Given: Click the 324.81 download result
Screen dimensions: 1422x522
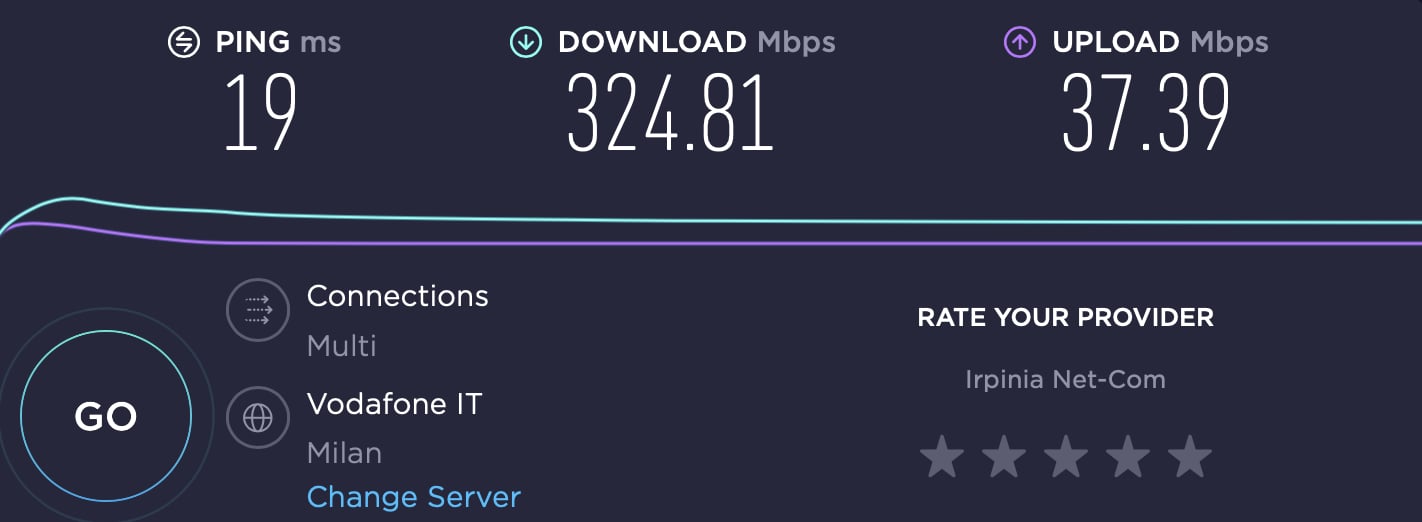Looking at the screenshot, I should click(671, 112).
